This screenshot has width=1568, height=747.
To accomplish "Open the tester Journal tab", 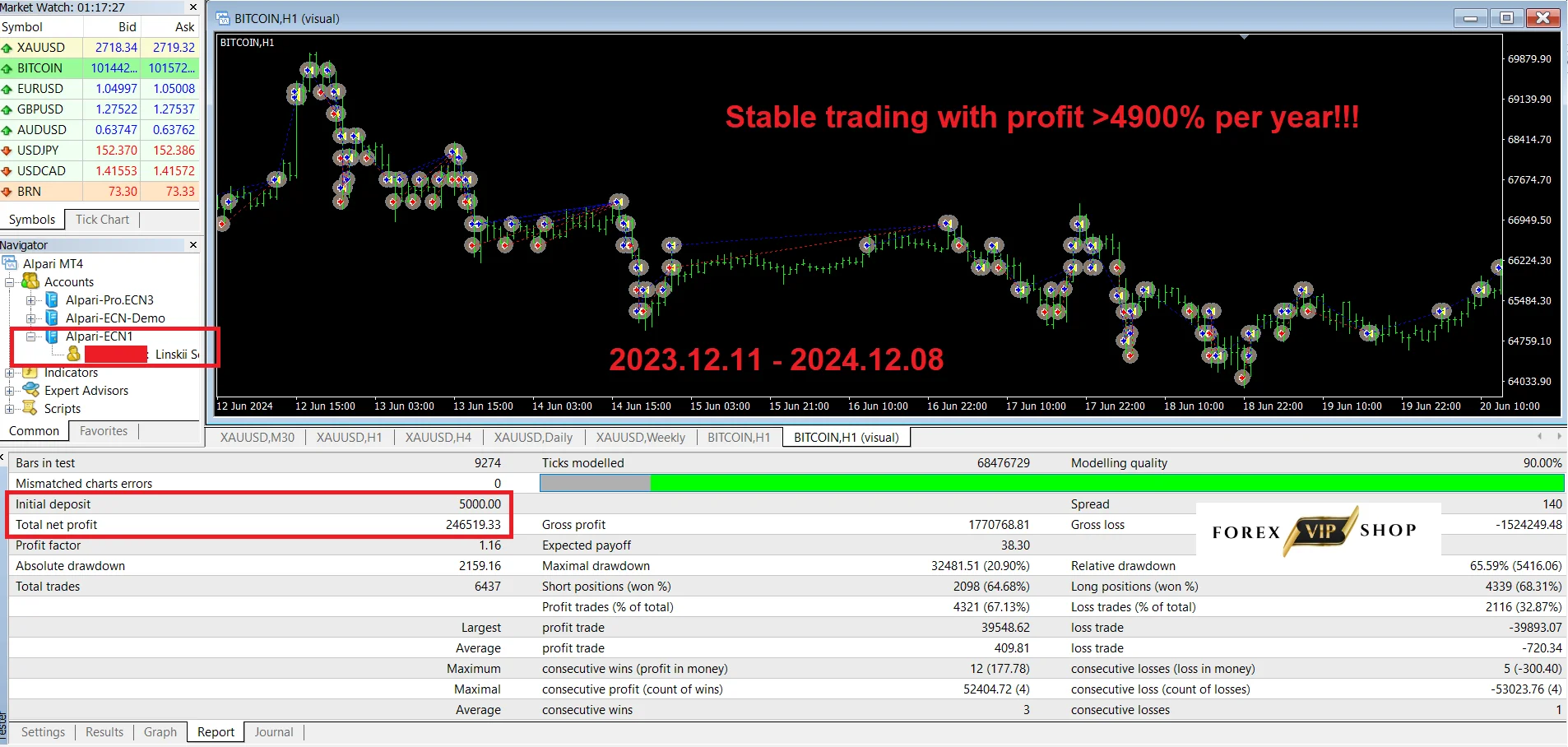I will point(274,732).
